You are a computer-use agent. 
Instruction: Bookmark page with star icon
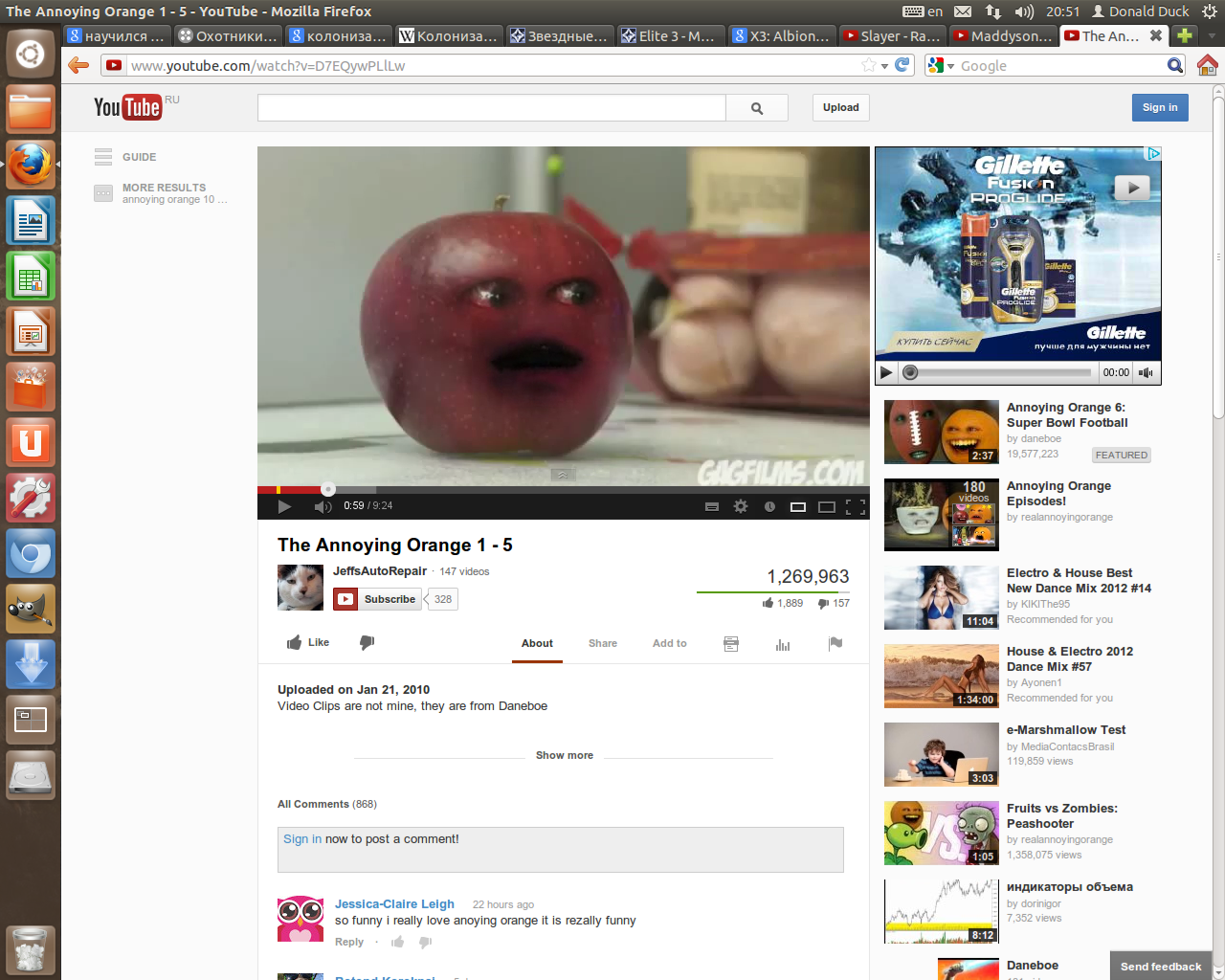[x=869, y=65]
